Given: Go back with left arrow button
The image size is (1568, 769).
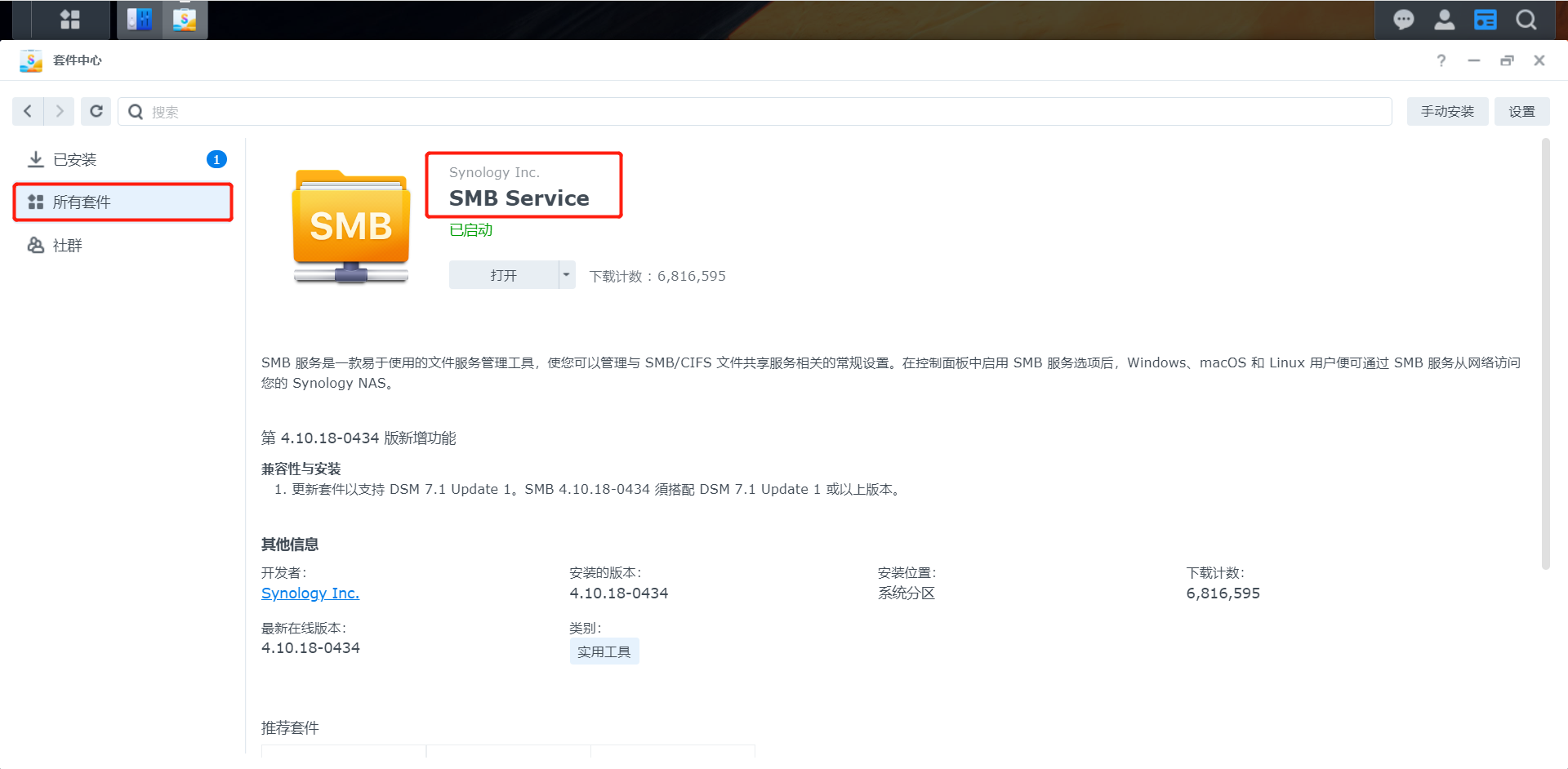Looking at the screenshot, I should coord(28,111).
